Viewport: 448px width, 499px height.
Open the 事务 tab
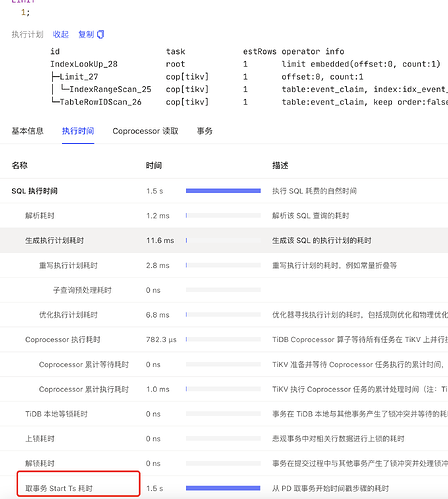(205, 131)
